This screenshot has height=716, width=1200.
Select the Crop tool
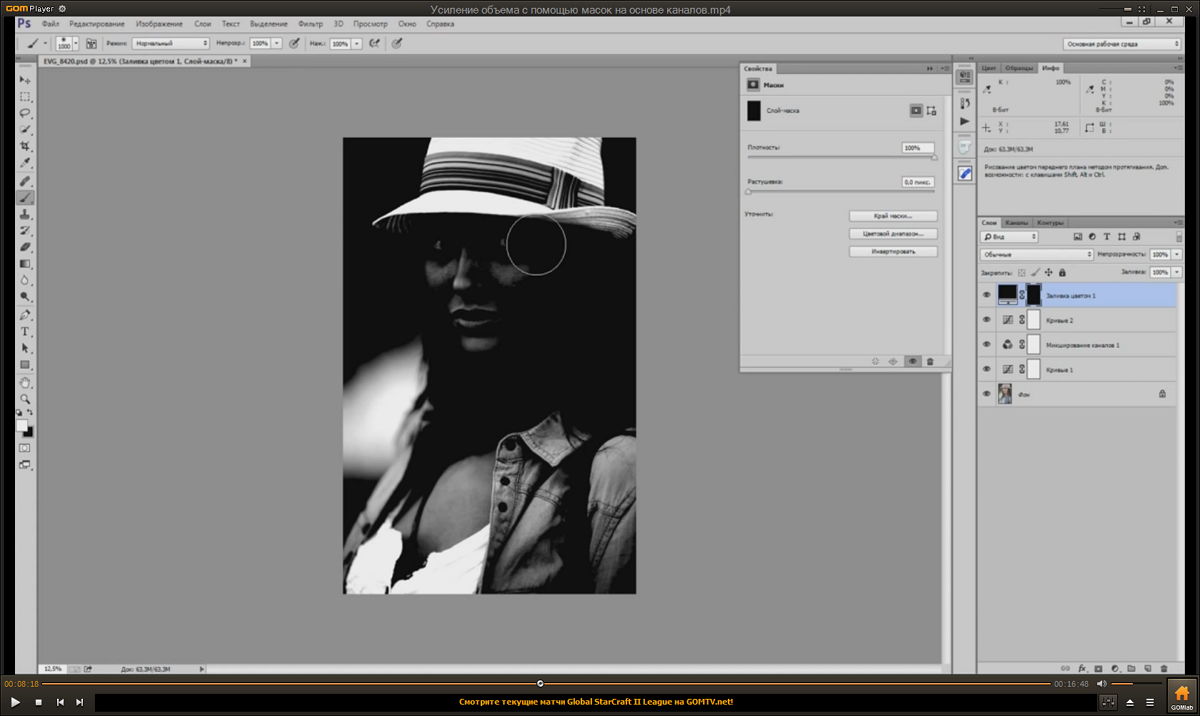[x=26, y=146]
